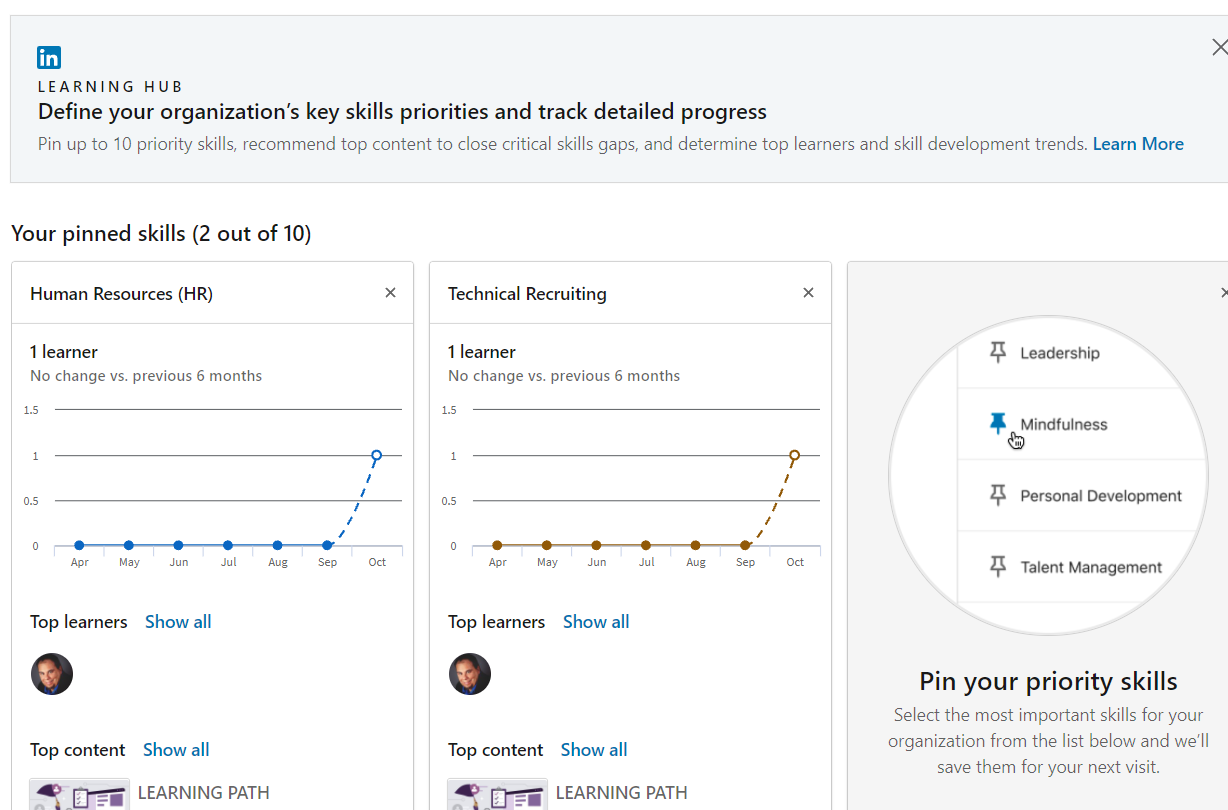Show all top learners for Human Resources
The image size is (1228, 810).
point(178,622)
